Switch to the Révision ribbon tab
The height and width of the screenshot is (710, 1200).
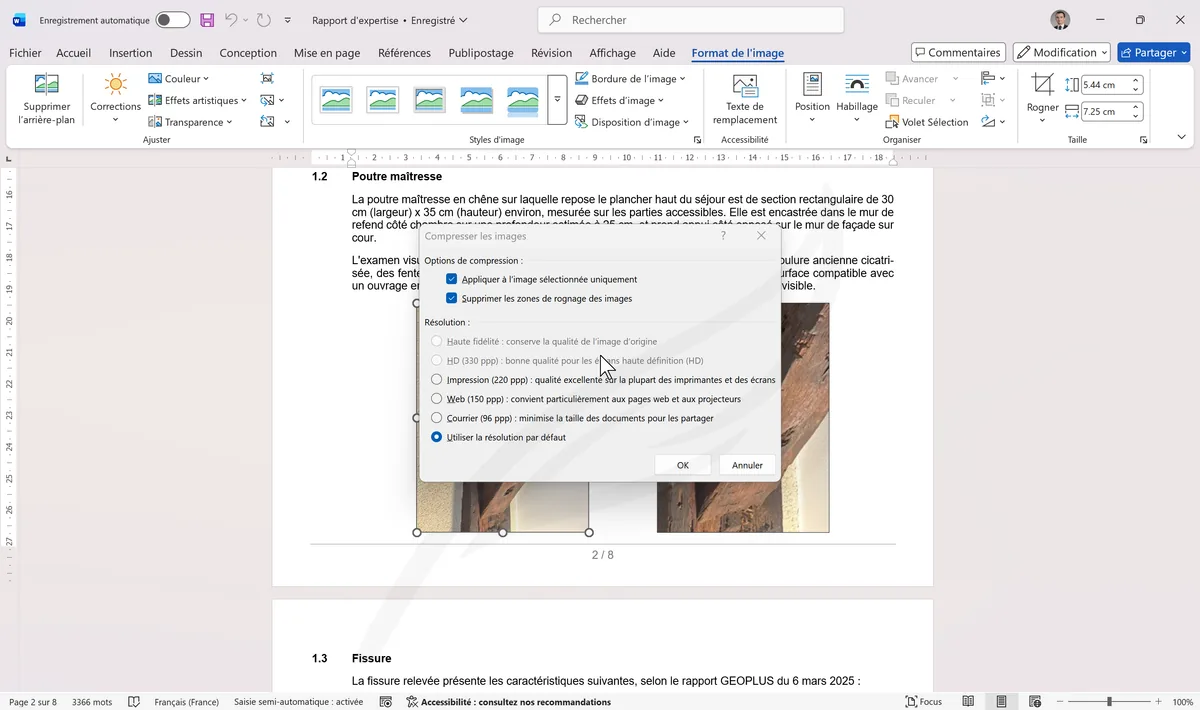click(551, 53)
